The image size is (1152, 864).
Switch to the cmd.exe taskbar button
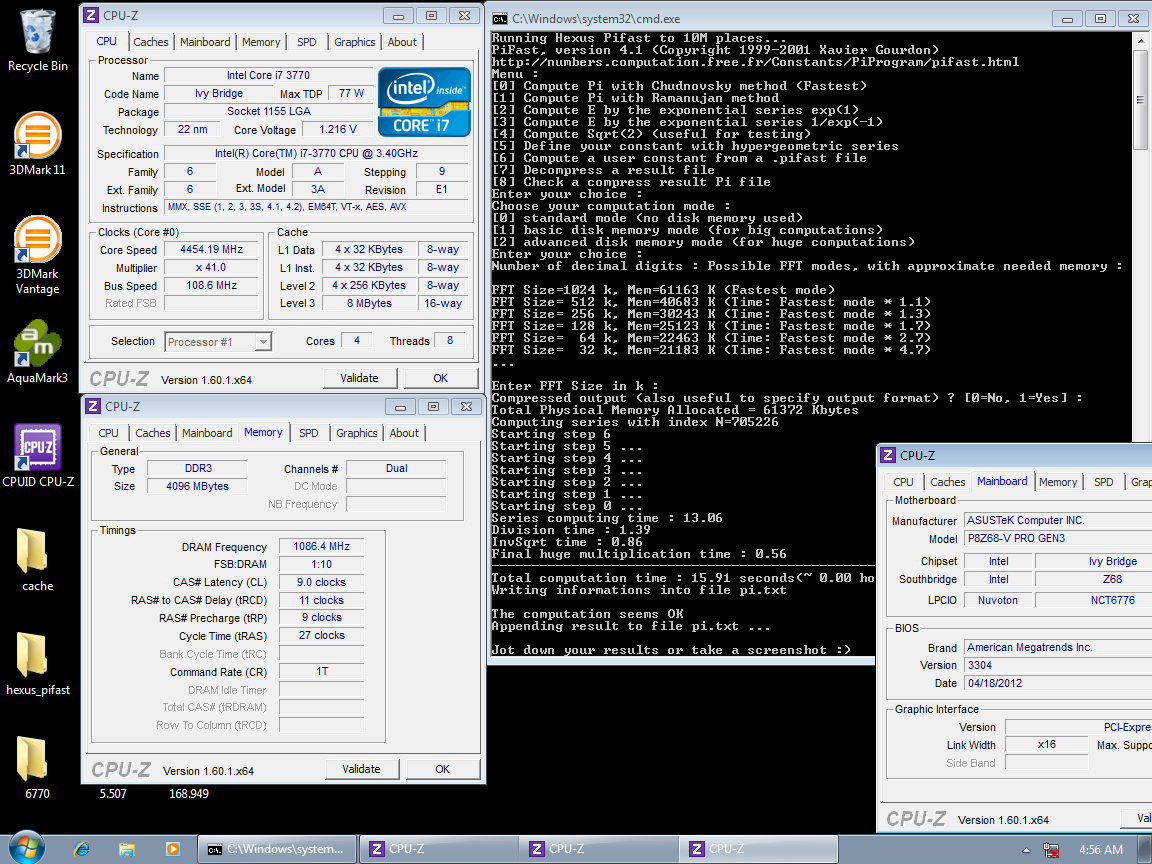(x=277, y=849)
